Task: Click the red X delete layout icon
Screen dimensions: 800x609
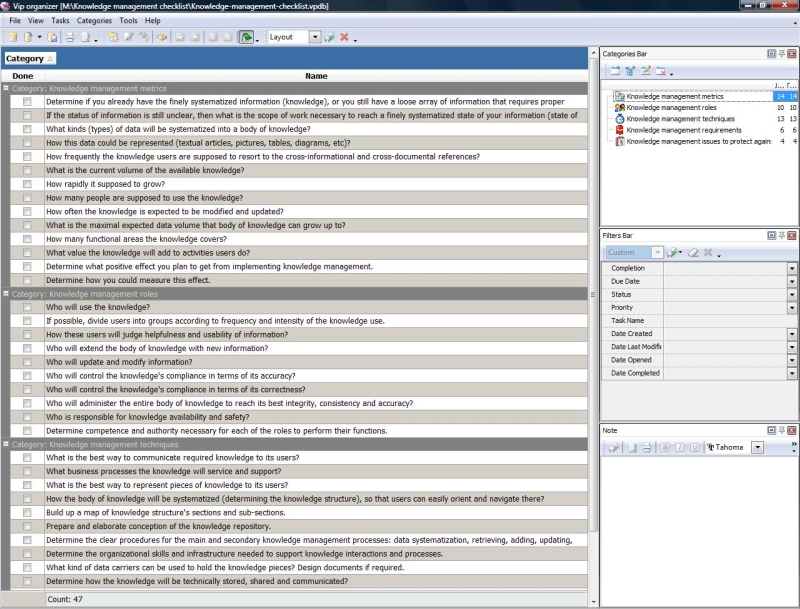Action: [344, 37]
